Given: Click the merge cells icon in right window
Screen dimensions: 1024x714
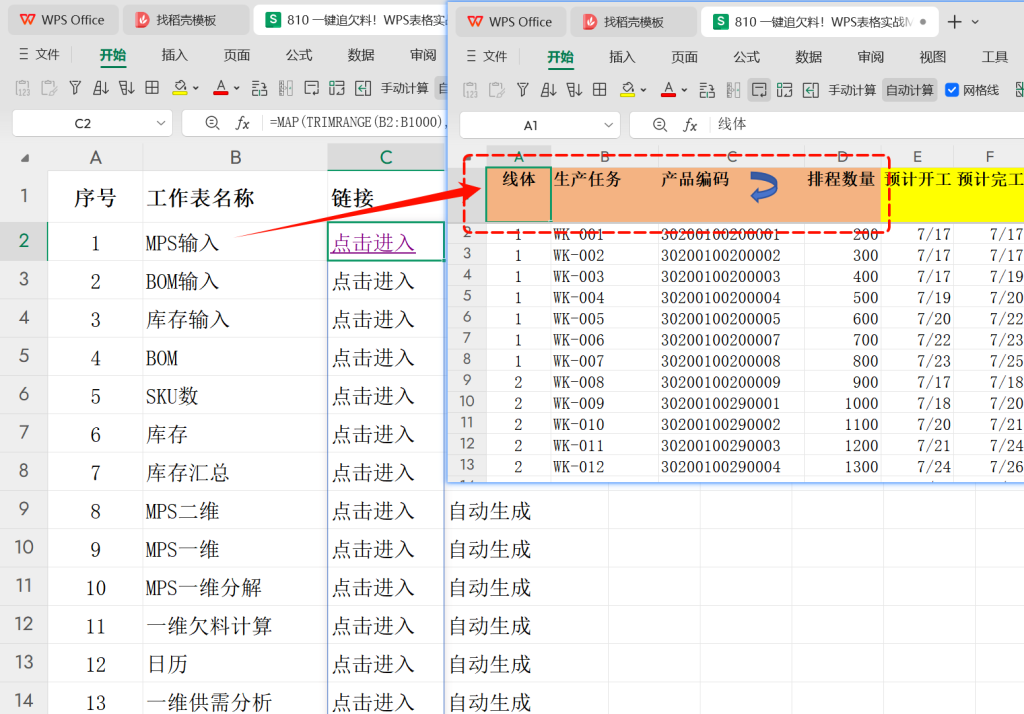Looking at the screenshot, I should (784, 89).
